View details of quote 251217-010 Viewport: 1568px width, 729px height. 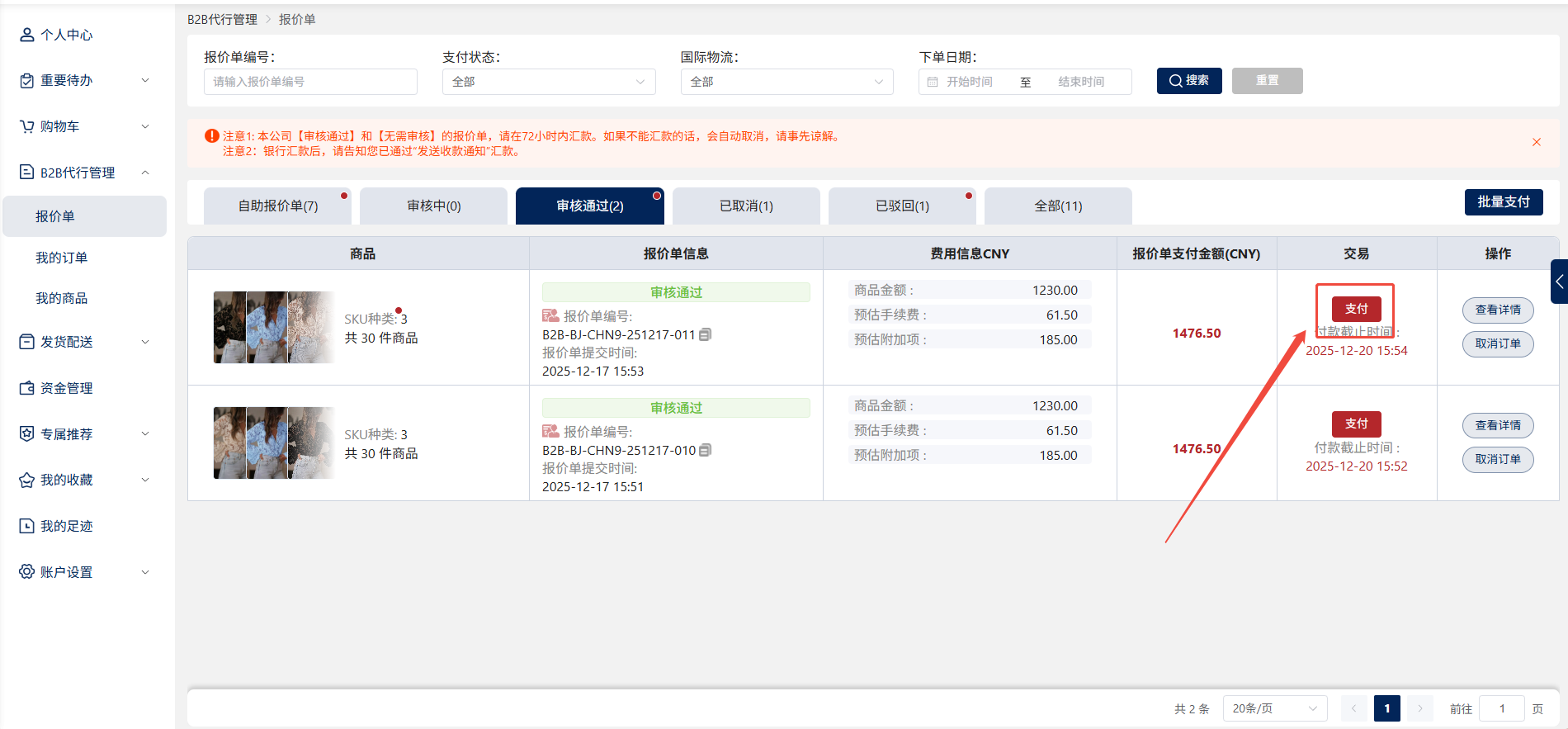tap(1498, 426)
